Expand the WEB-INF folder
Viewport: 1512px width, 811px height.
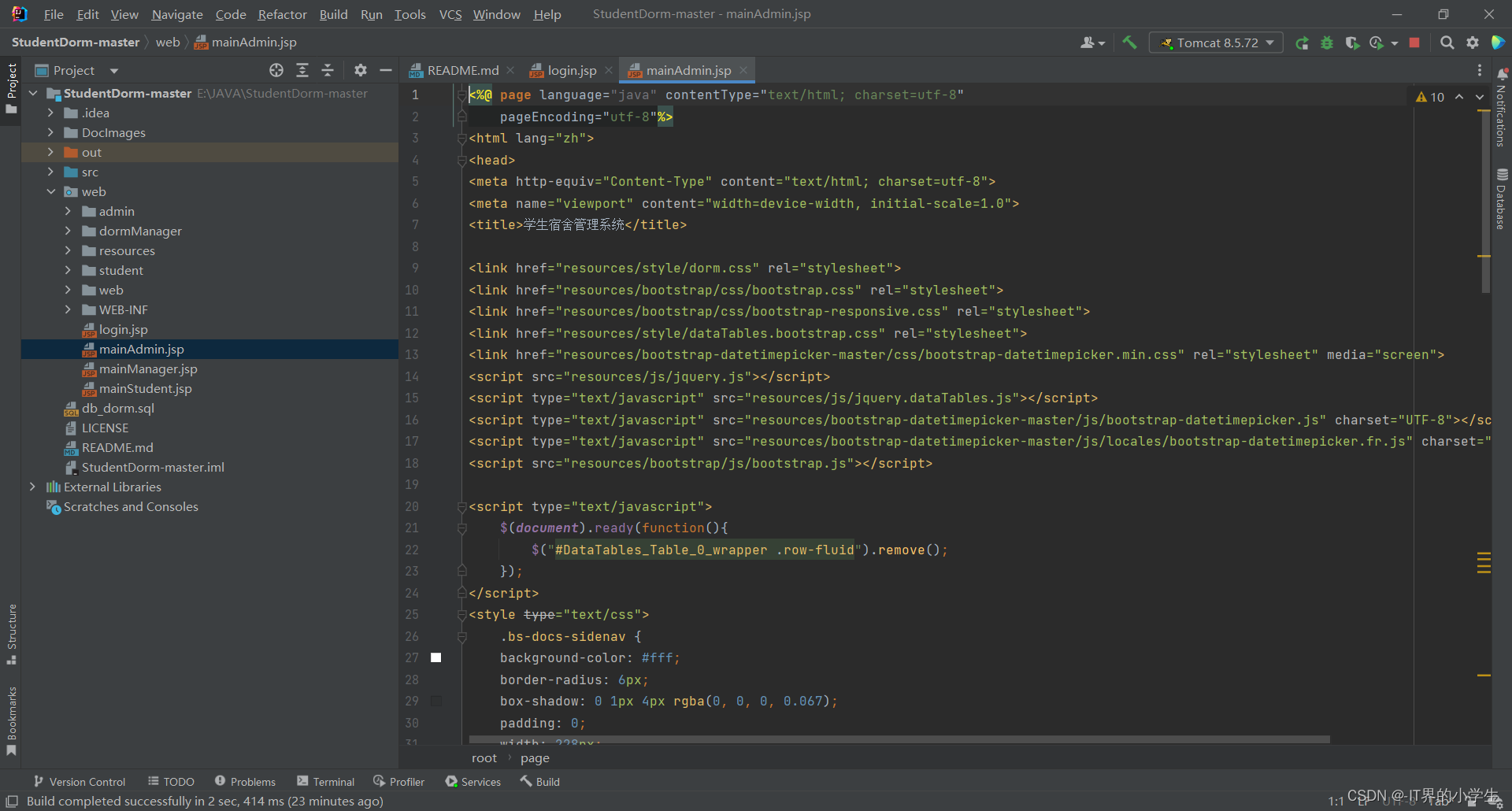point(68,309)
